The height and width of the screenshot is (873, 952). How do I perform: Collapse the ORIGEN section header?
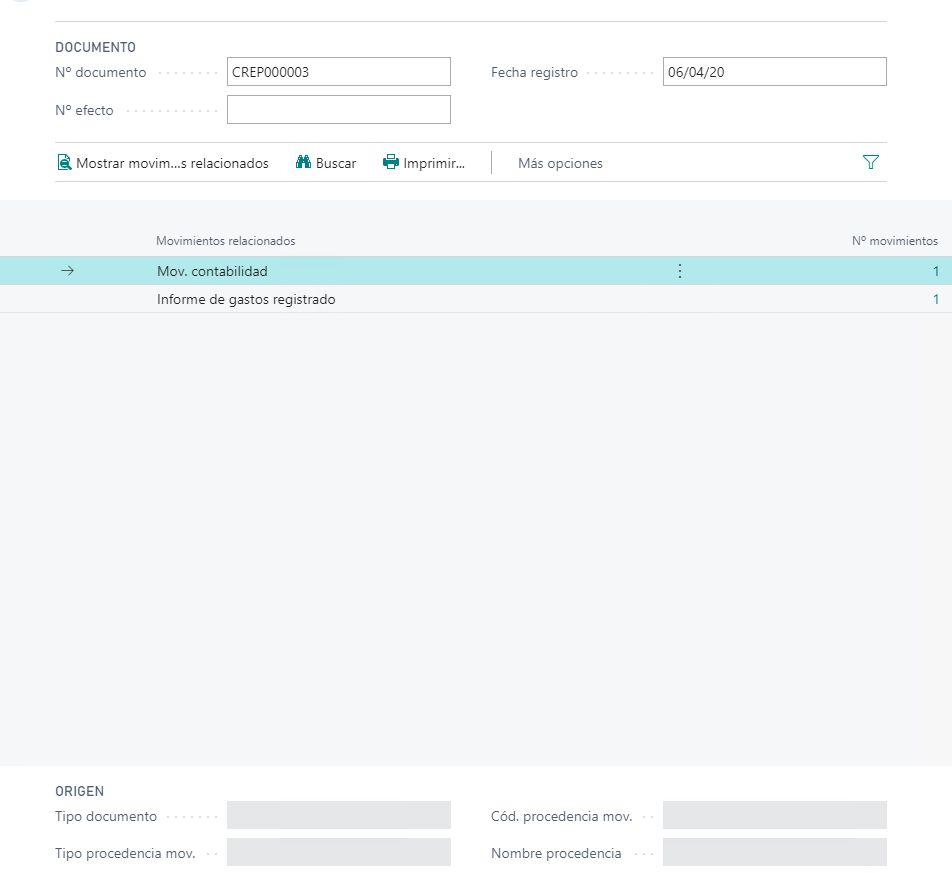point(77,791)
